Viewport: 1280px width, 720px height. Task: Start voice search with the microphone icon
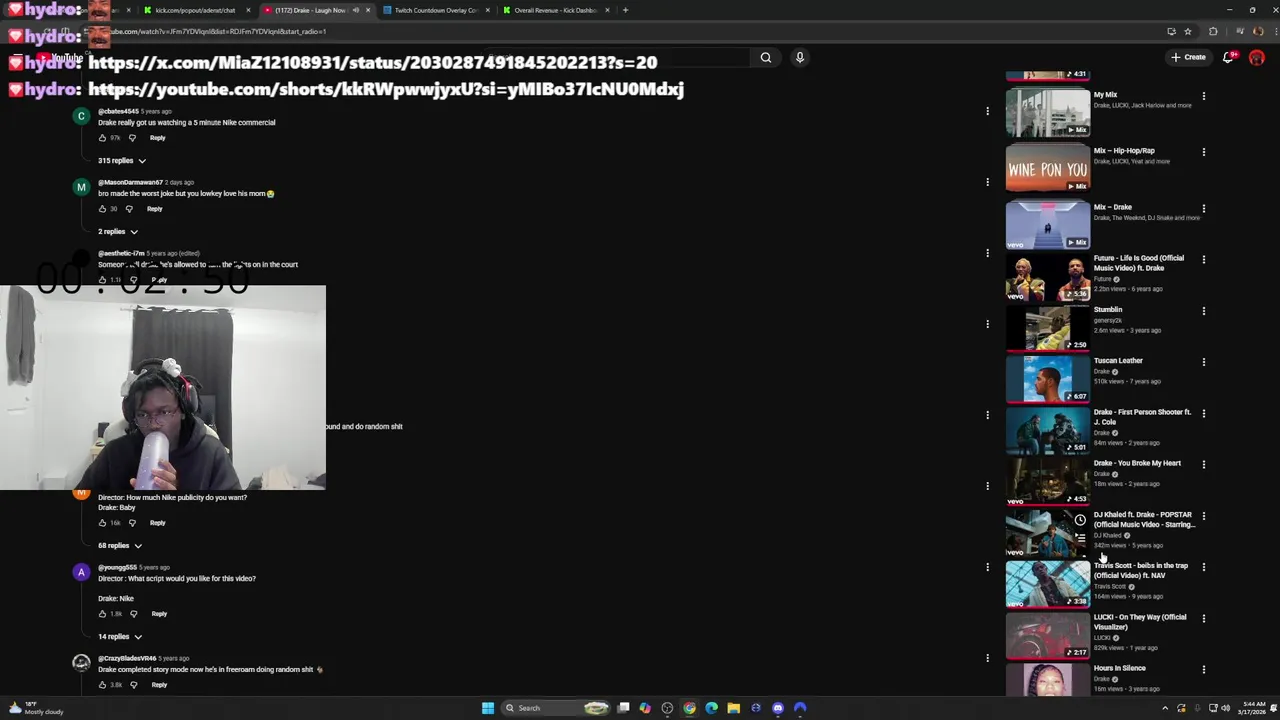point(800,58)
